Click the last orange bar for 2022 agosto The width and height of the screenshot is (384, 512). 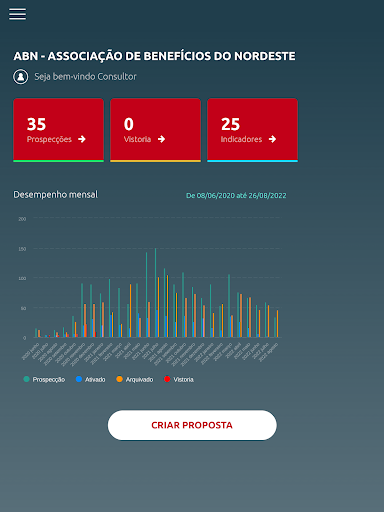pos(277,324)
